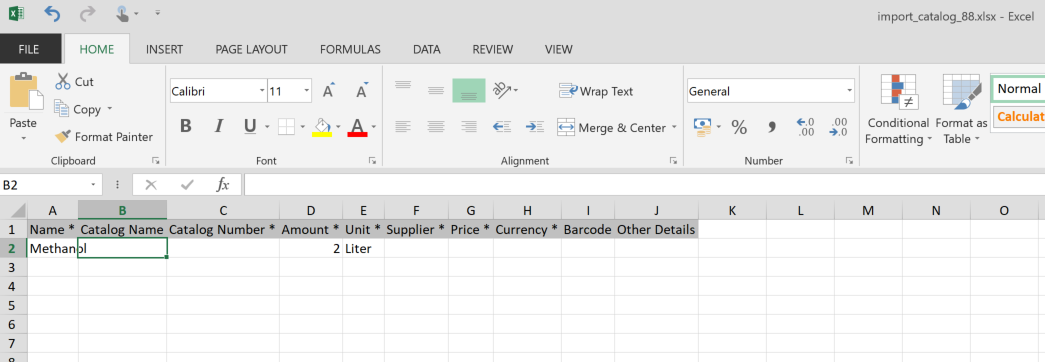Viewport: 1045px width, 362px height.
Task: Open the Insert Function fx button
Action: tap(223, 185)
